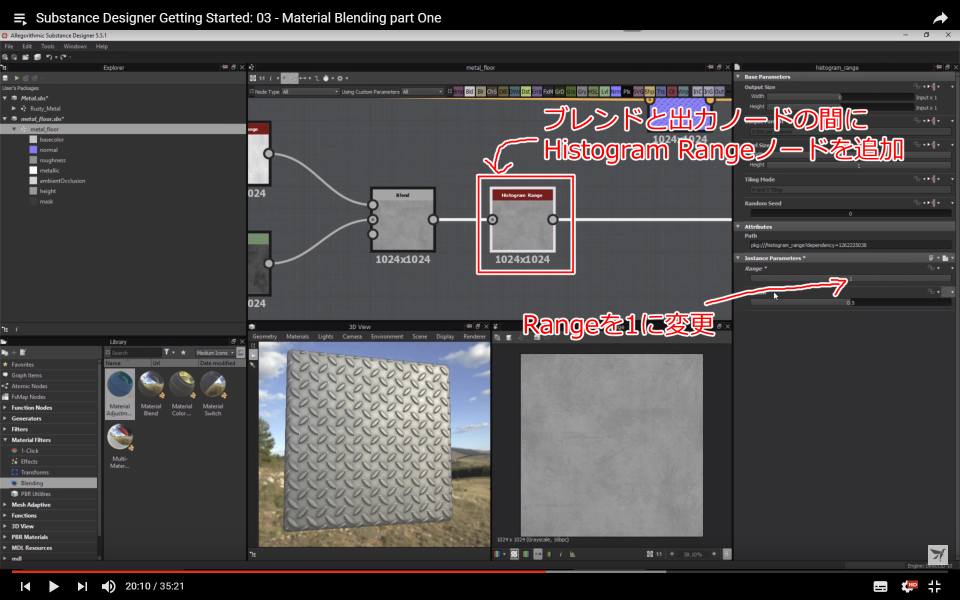Open the Geometry menu in 3D View
This screenshot has height=600, width=960.
[x=264, y=337]
